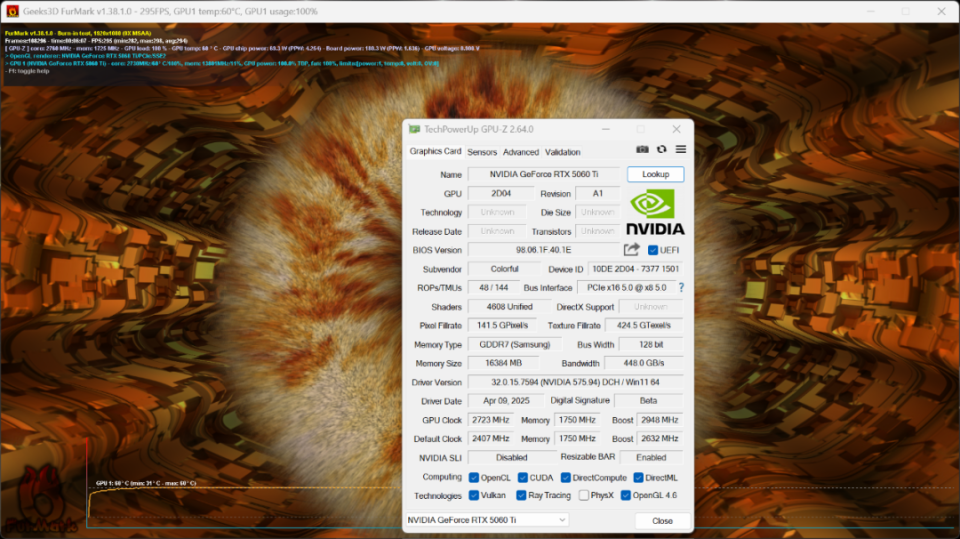Click the Resizable BAR value Enabled
960x539 pixels.
[x=651, y=458]
